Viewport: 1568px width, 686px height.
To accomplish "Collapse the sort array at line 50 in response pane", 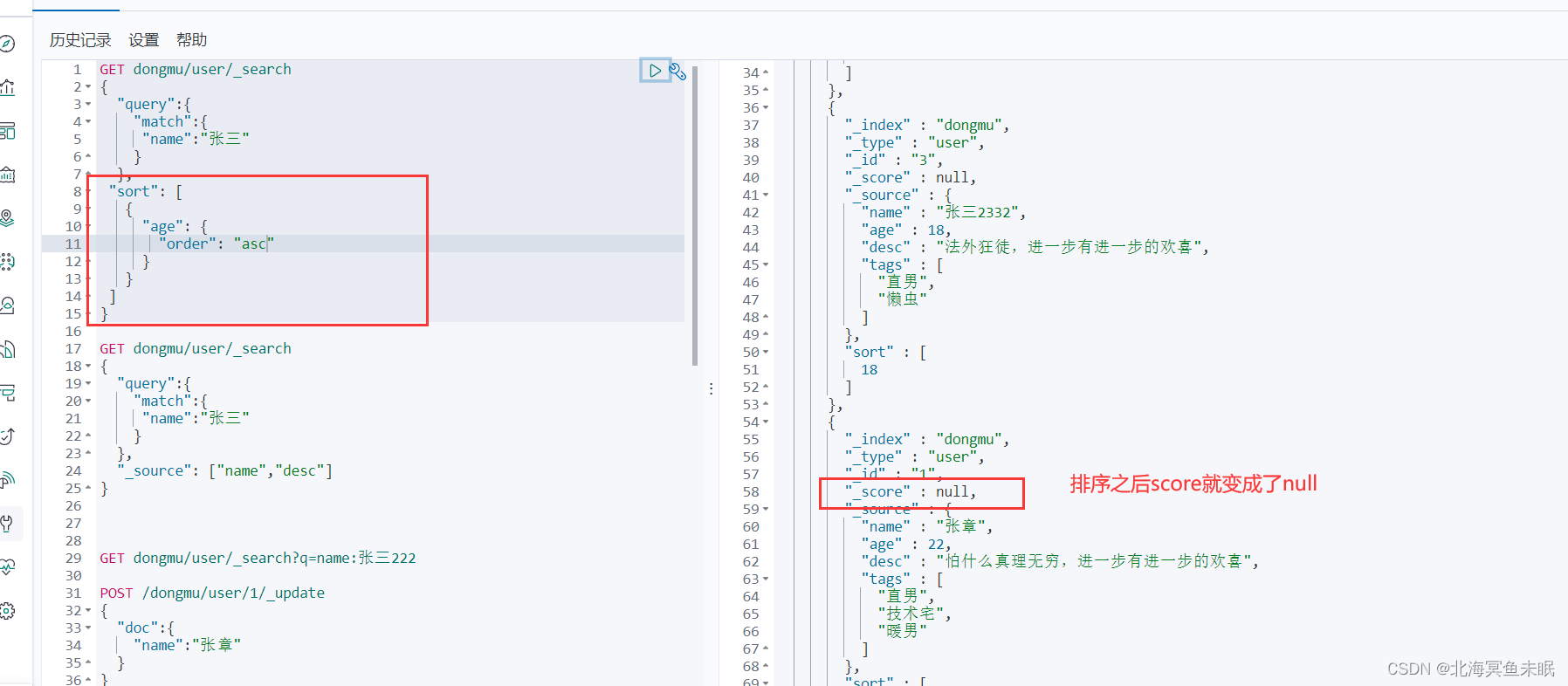I will point(766,353).
